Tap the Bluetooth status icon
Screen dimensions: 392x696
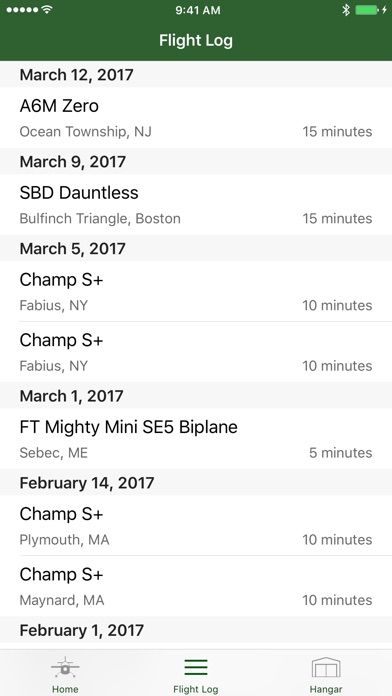tap(346, 10)
